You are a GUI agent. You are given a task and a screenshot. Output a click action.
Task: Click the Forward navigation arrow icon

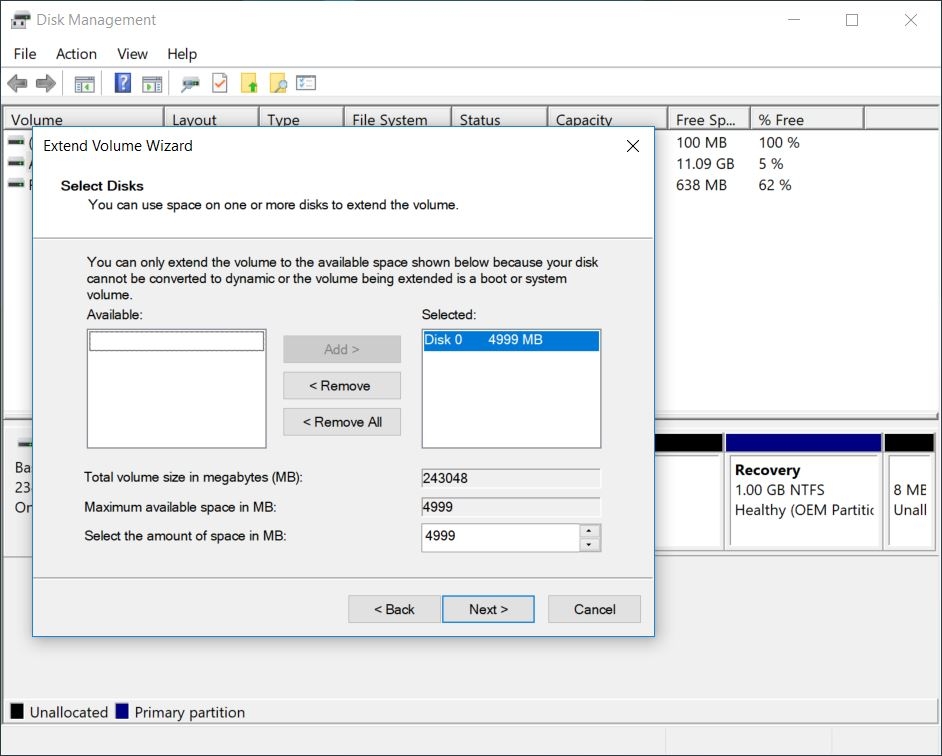46,82
